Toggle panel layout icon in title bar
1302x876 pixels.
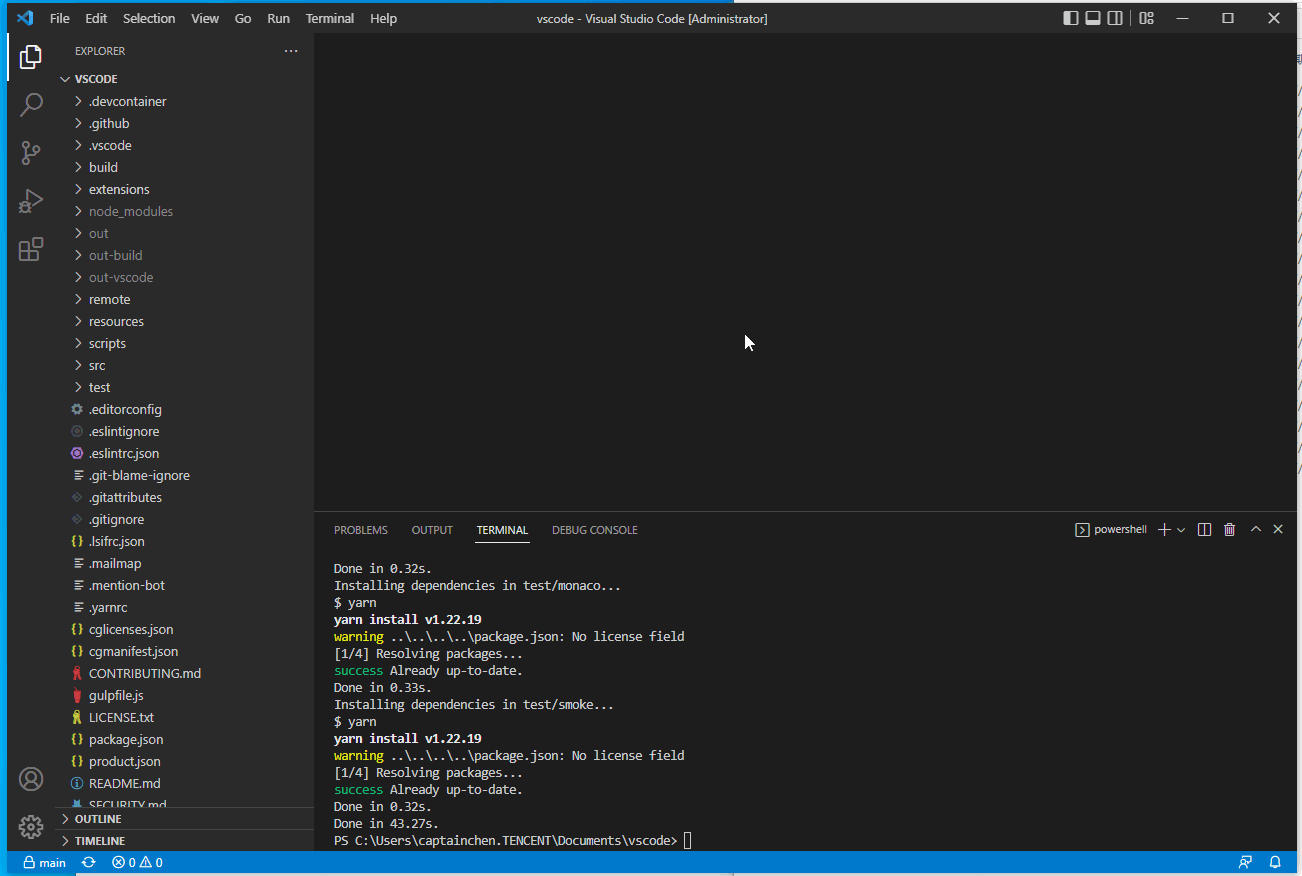[x=1093, y=18]
